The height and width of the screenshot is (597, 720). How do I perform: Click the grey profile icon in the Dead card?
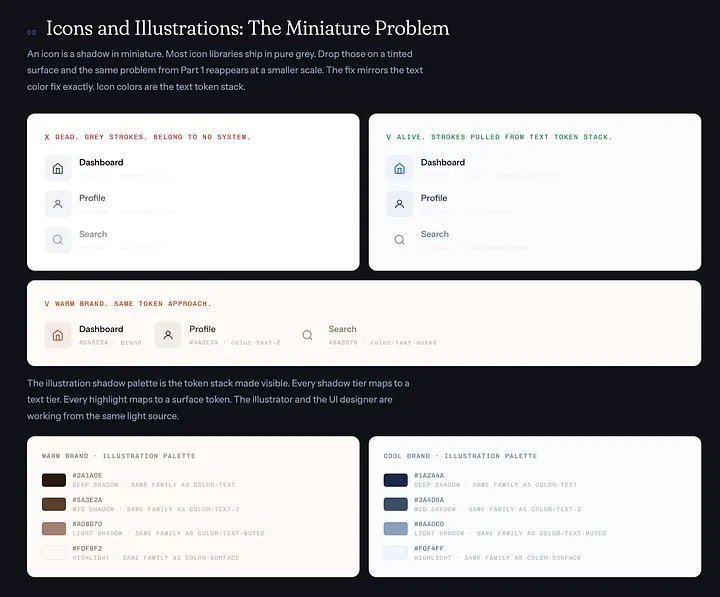[58, 204]
